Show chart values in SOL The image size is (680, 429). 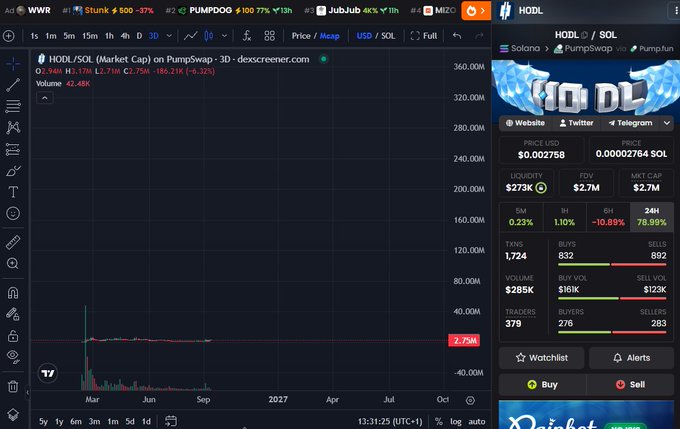(388, 36)
